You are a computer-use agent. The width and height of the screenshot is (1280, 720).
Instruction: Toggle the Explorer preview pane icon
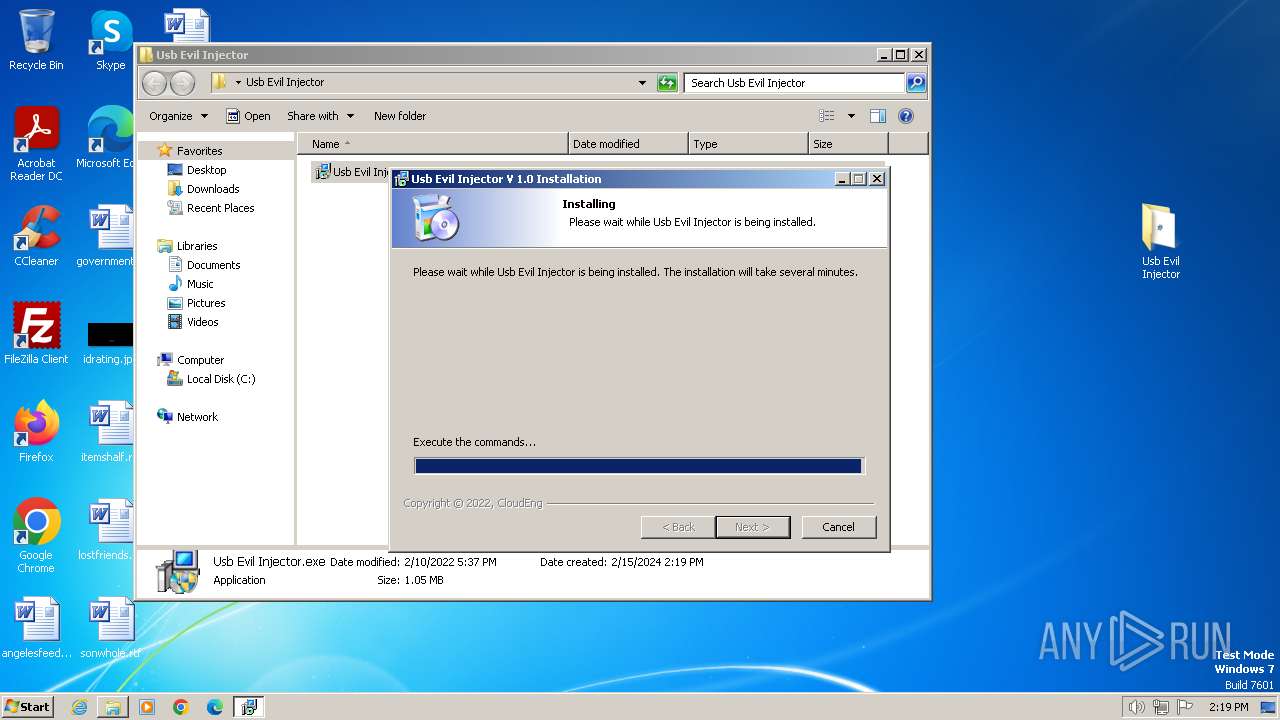coord(878,116)
